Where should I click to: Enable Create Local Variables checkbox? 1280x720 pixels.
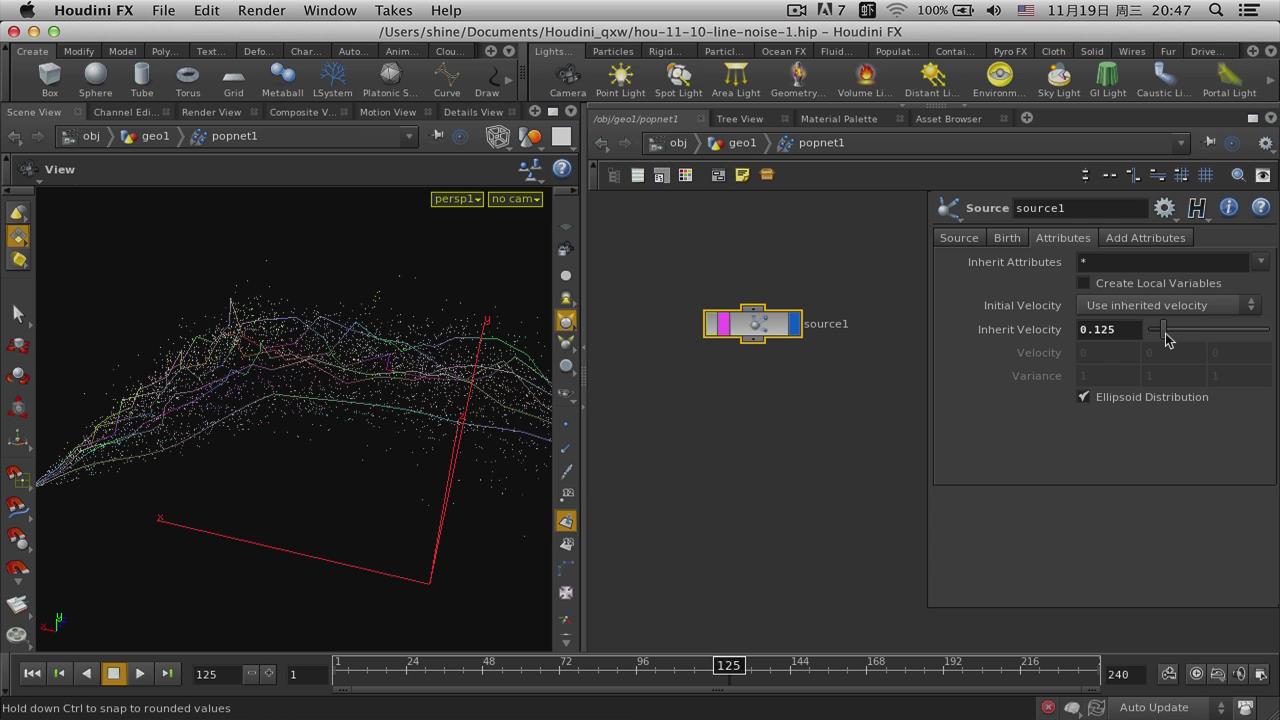click(x=1084, y=283)
